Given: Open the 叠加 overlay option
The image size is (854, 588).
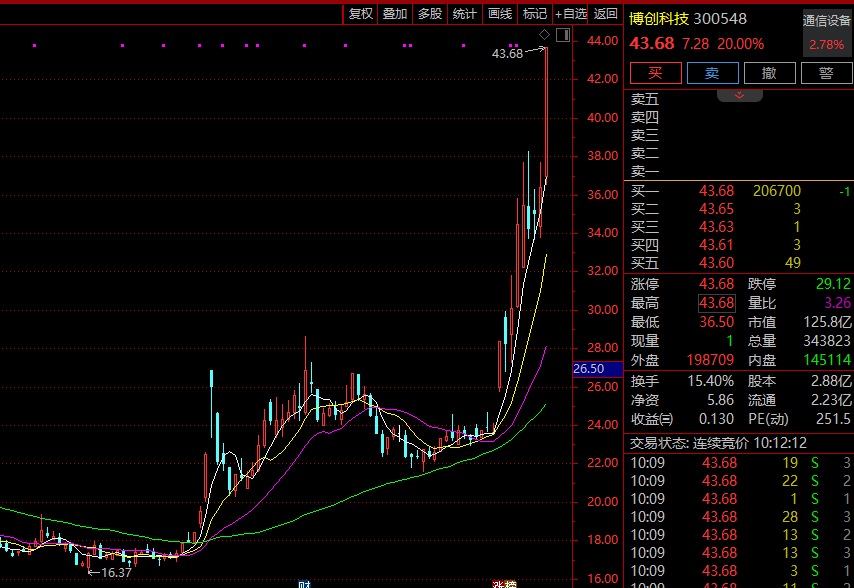Looking at the screenshot, I should click(x=395, y=13).
